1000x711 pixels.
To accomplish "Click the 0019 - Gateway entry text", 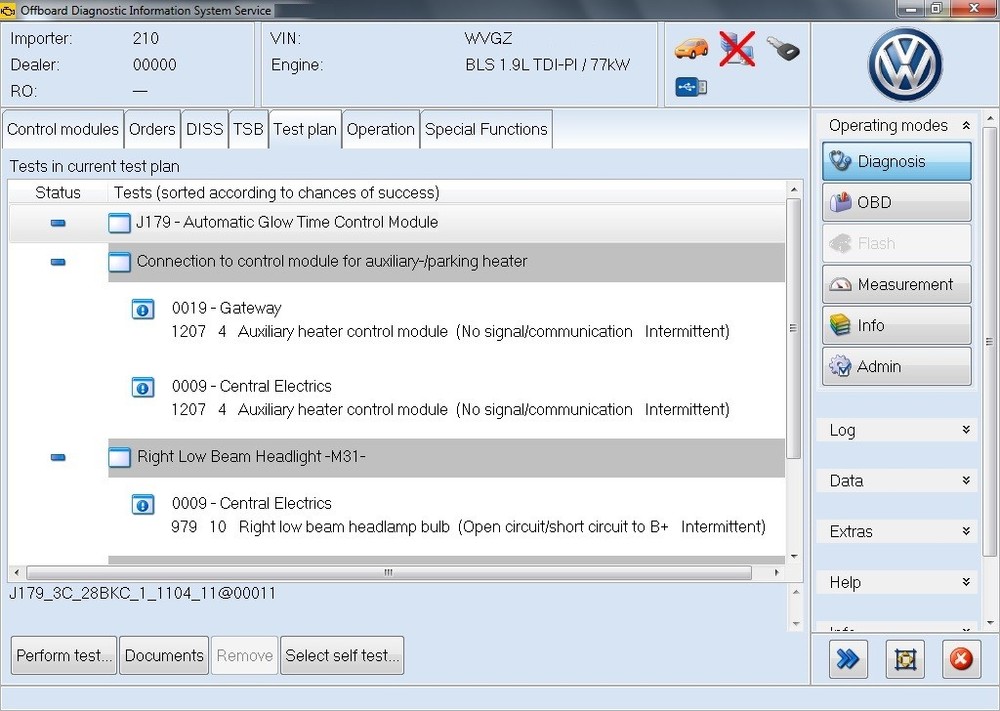I will (226, 308).
